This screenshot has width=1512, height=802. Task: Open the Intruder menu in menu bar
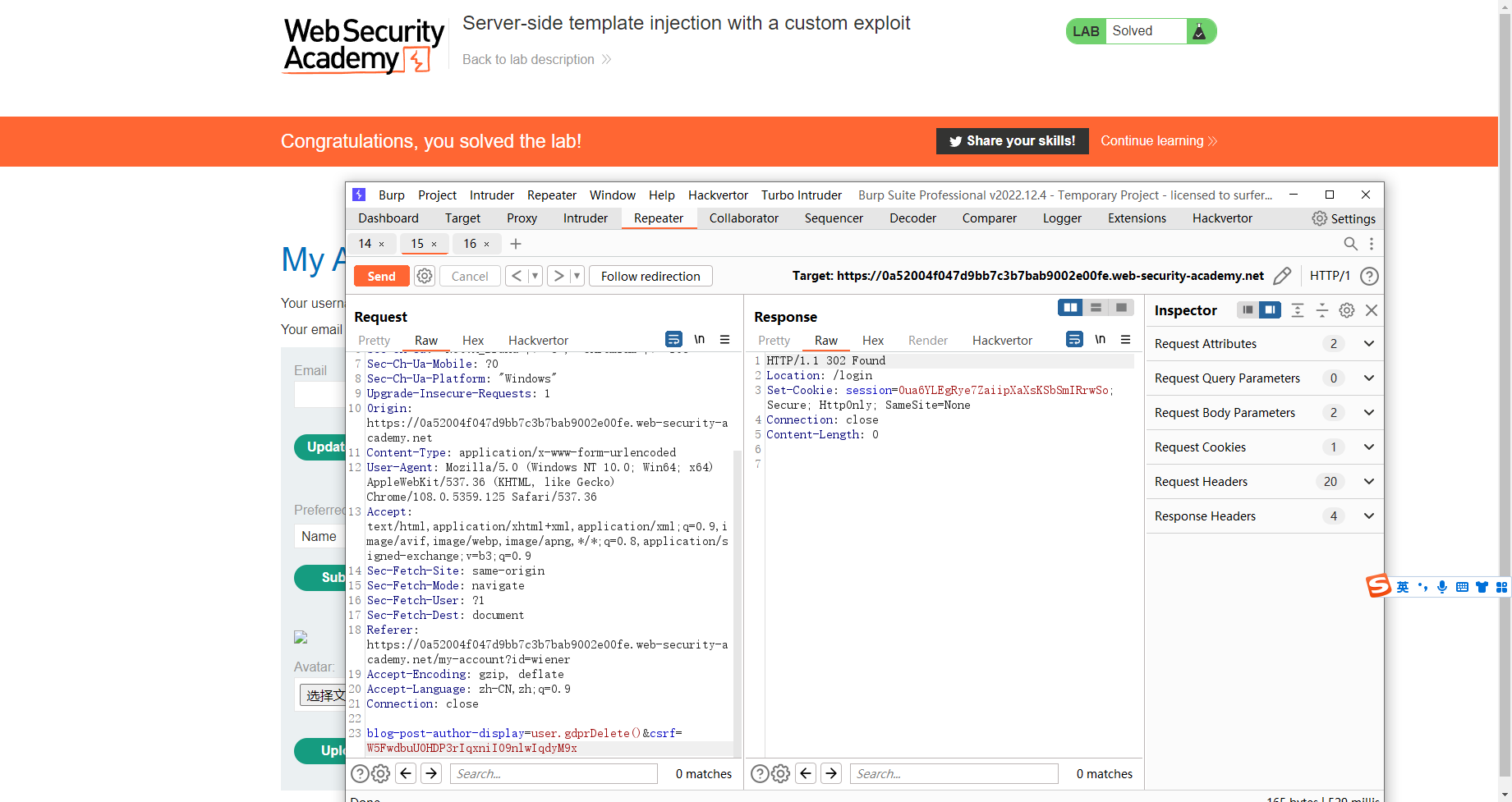click(492, 195)
